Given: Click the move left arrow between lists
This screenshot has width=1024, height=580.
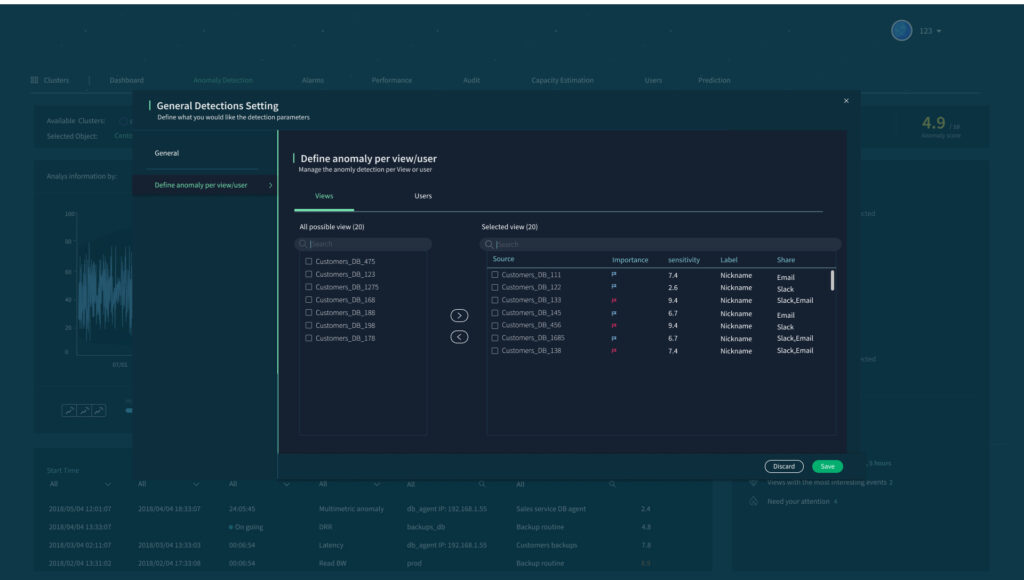Looking at the screenshot, I should (x=459, y=337).
